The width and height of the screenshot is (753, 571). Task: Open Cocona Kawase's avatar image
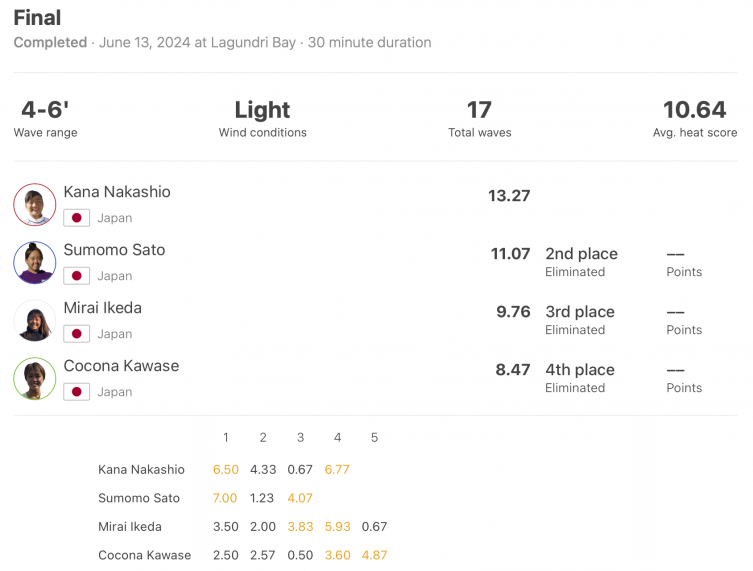coord(35,379)
